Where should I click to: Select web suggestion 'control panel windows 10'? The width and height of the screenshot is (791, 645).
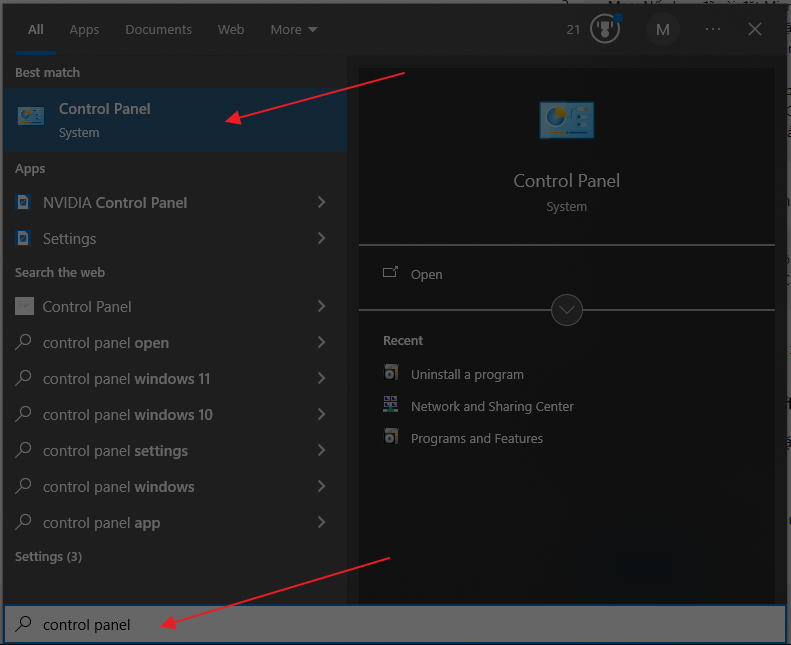[x=175, y=415]
